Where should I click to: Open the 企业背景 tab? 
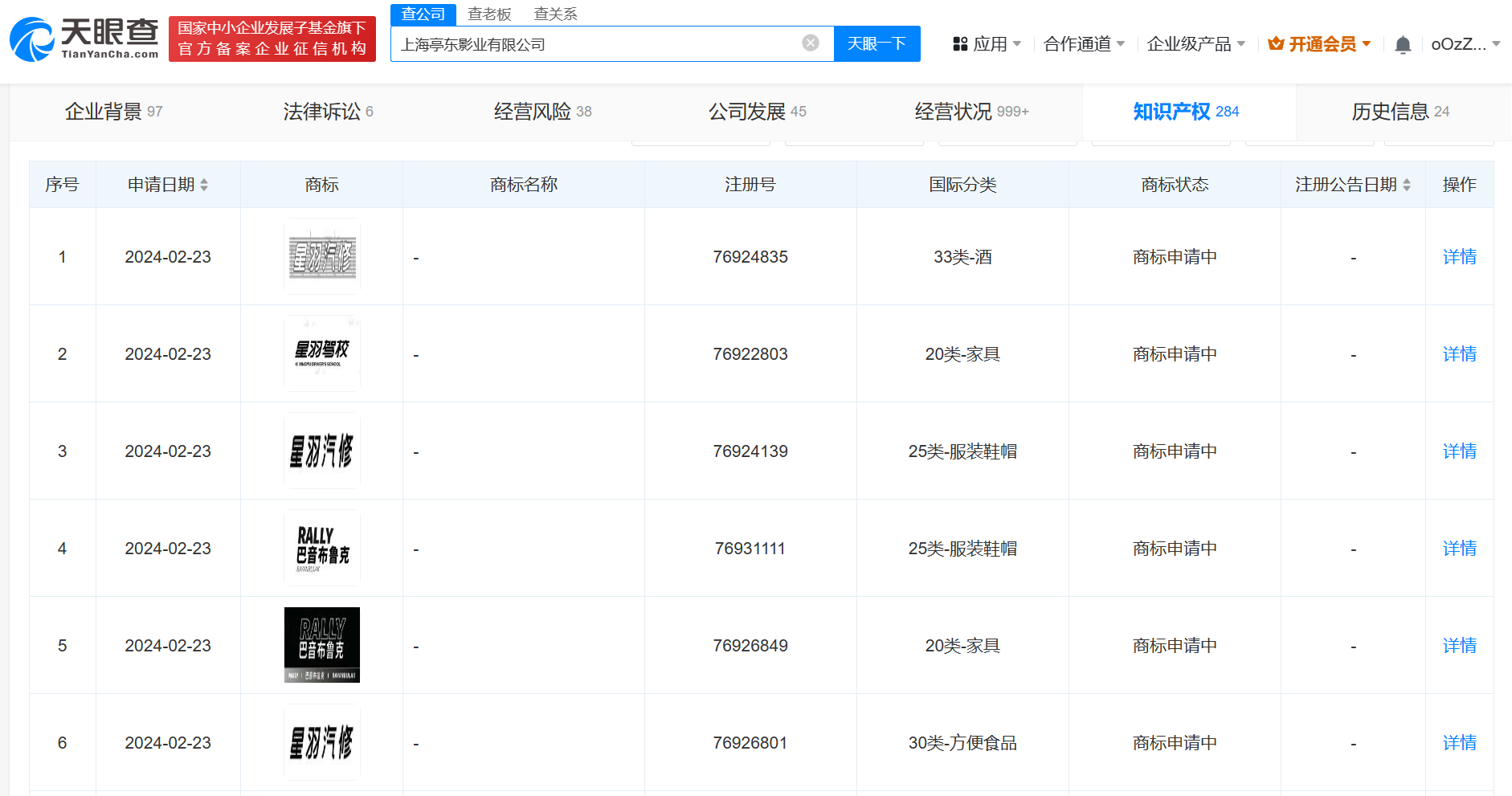click(114, 112)
